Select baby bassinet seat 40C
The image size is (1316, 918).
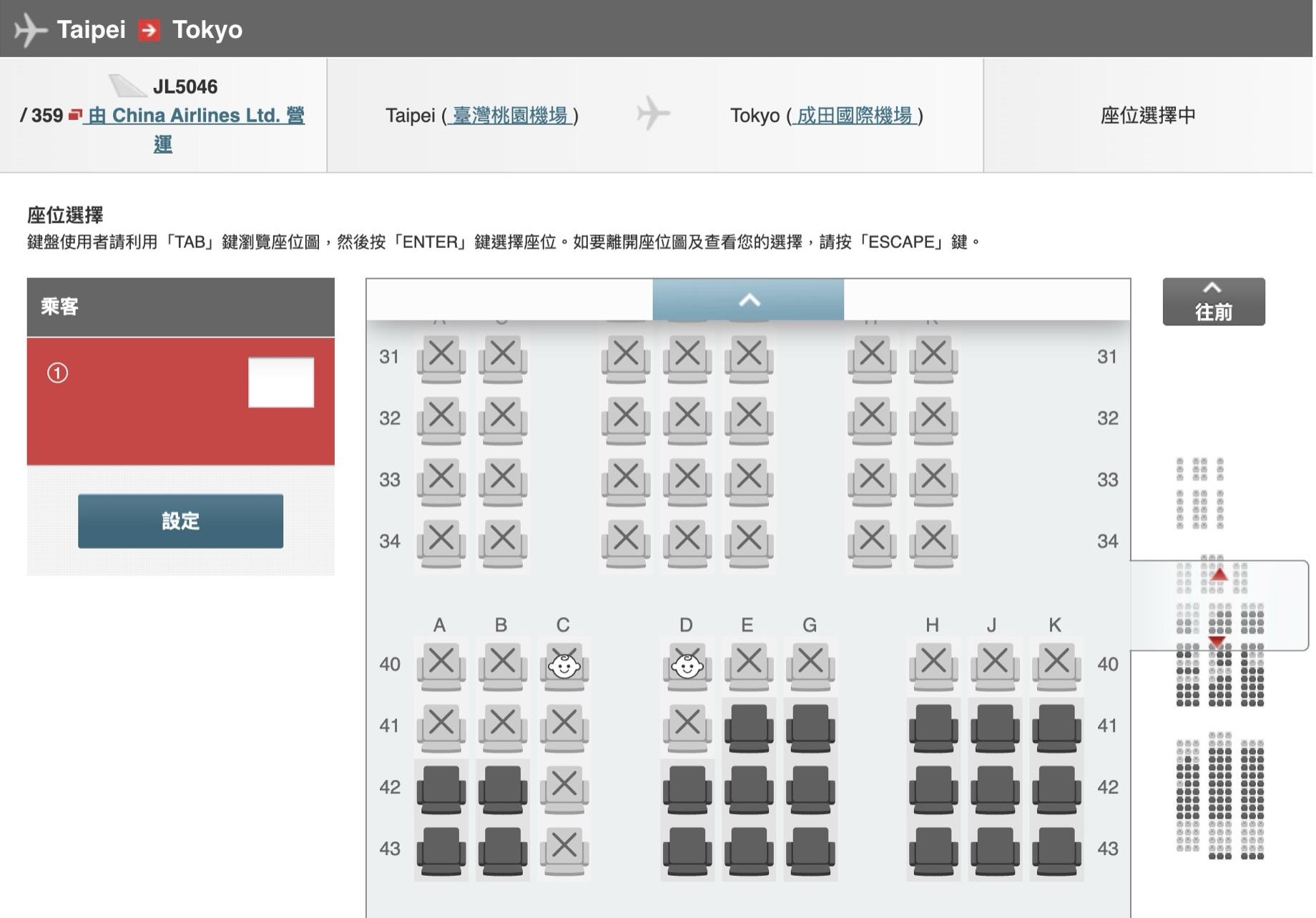coord(564,665)
